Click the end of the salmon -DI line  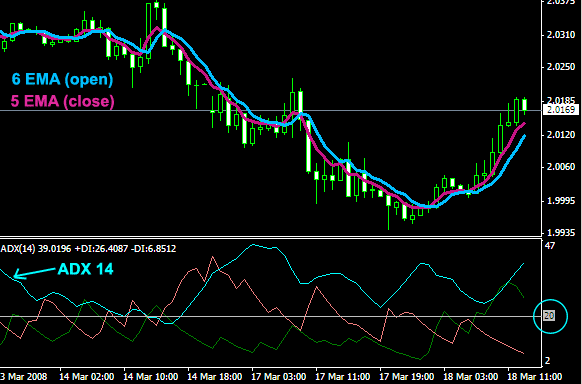523,353
